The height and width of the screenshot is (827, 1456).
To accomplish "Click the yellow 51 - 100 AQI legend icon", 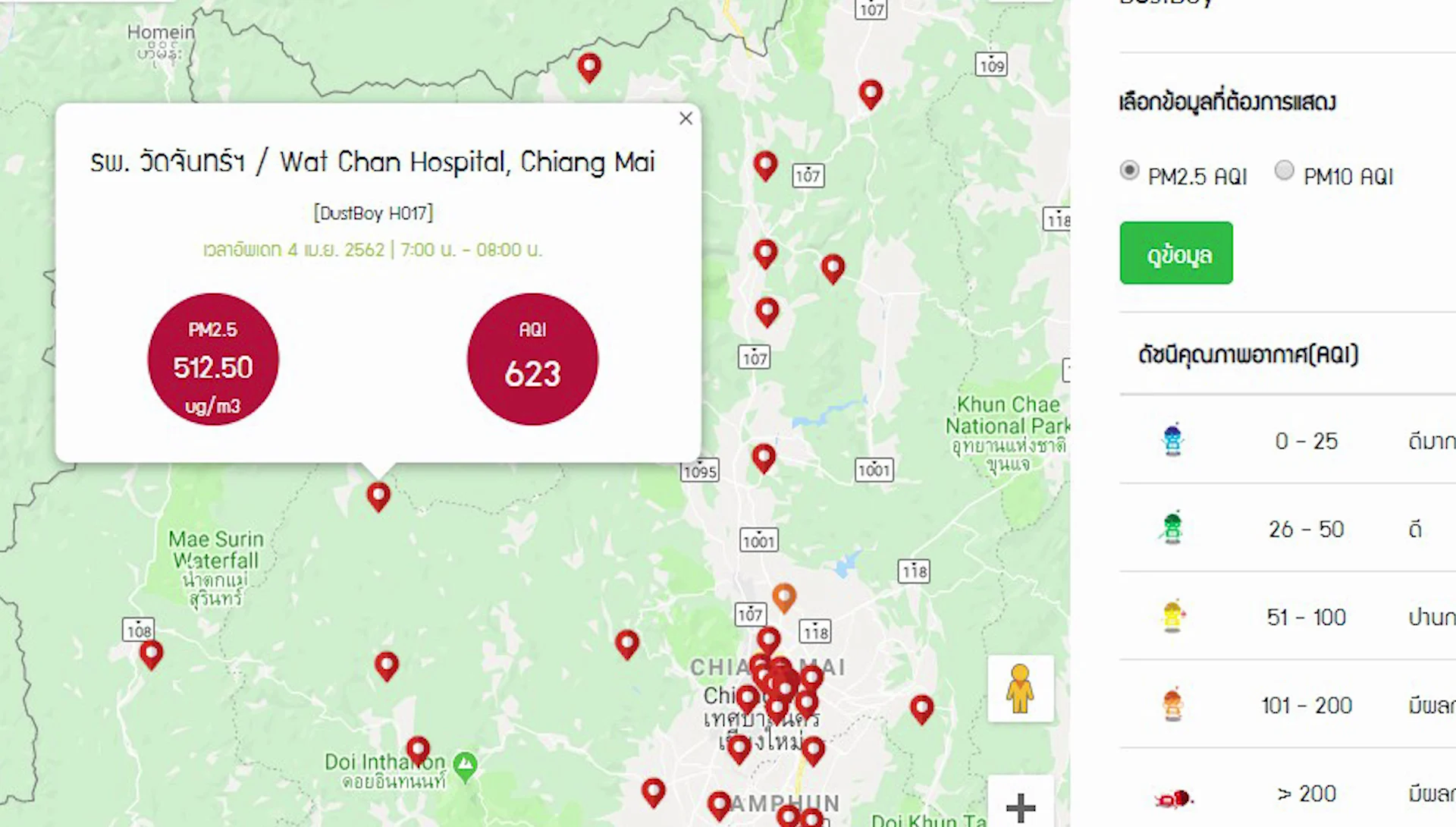I will click(1172, 615).
